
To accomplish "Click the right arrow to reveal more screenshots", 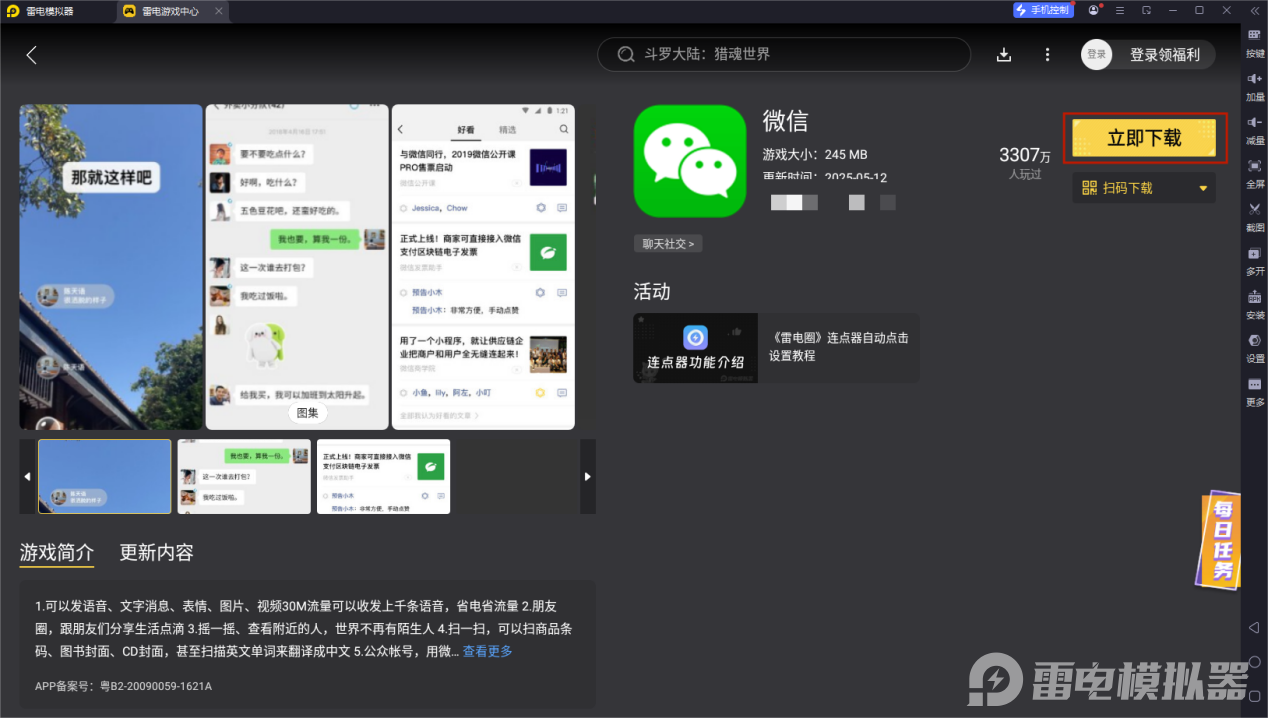I will 588,476.
